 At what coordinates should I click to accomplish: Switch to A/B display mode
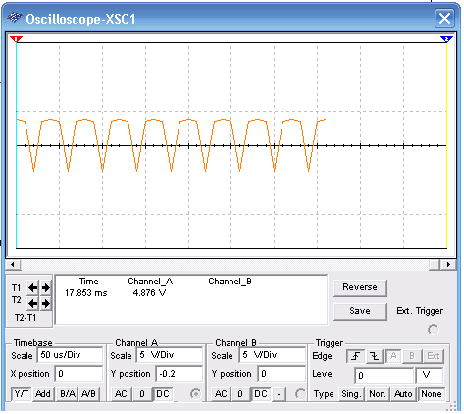88,394
